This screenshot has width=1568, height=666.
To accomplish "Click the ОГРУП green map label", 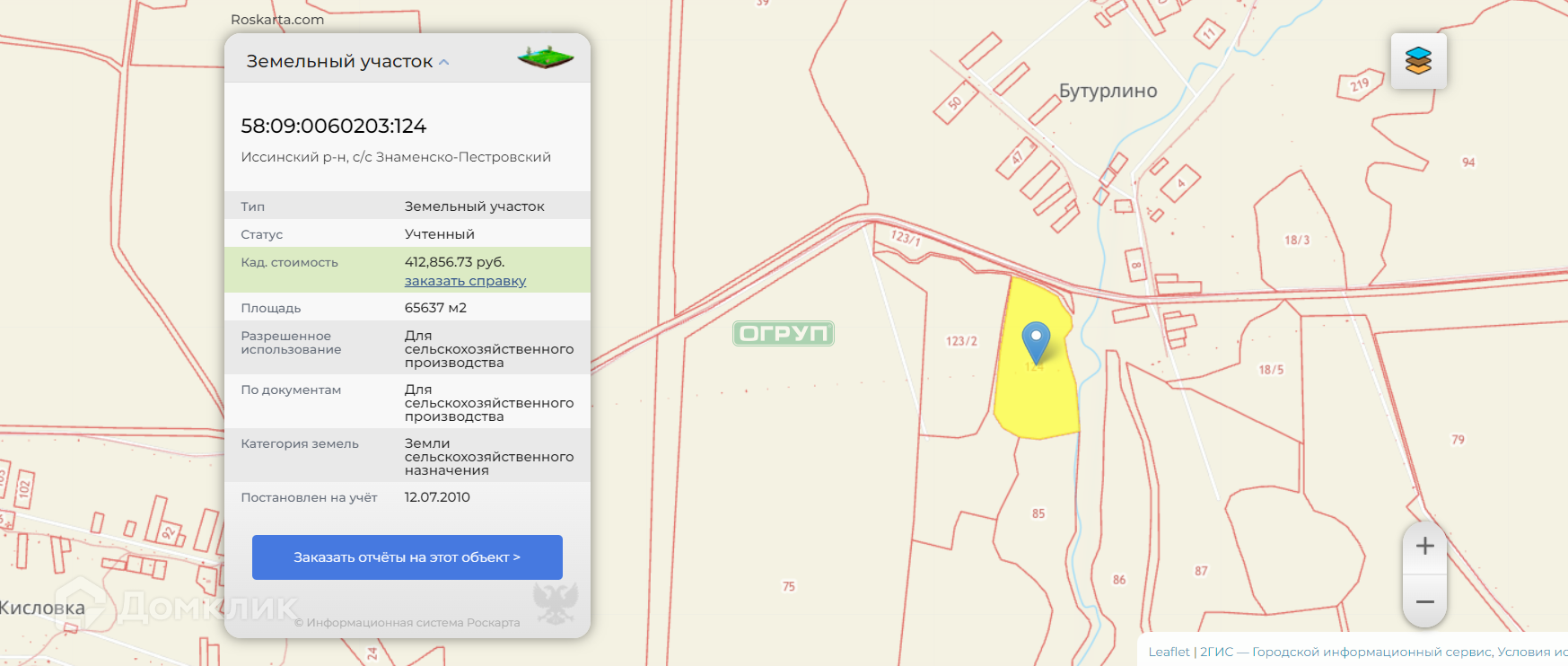I will coord(784,333).
